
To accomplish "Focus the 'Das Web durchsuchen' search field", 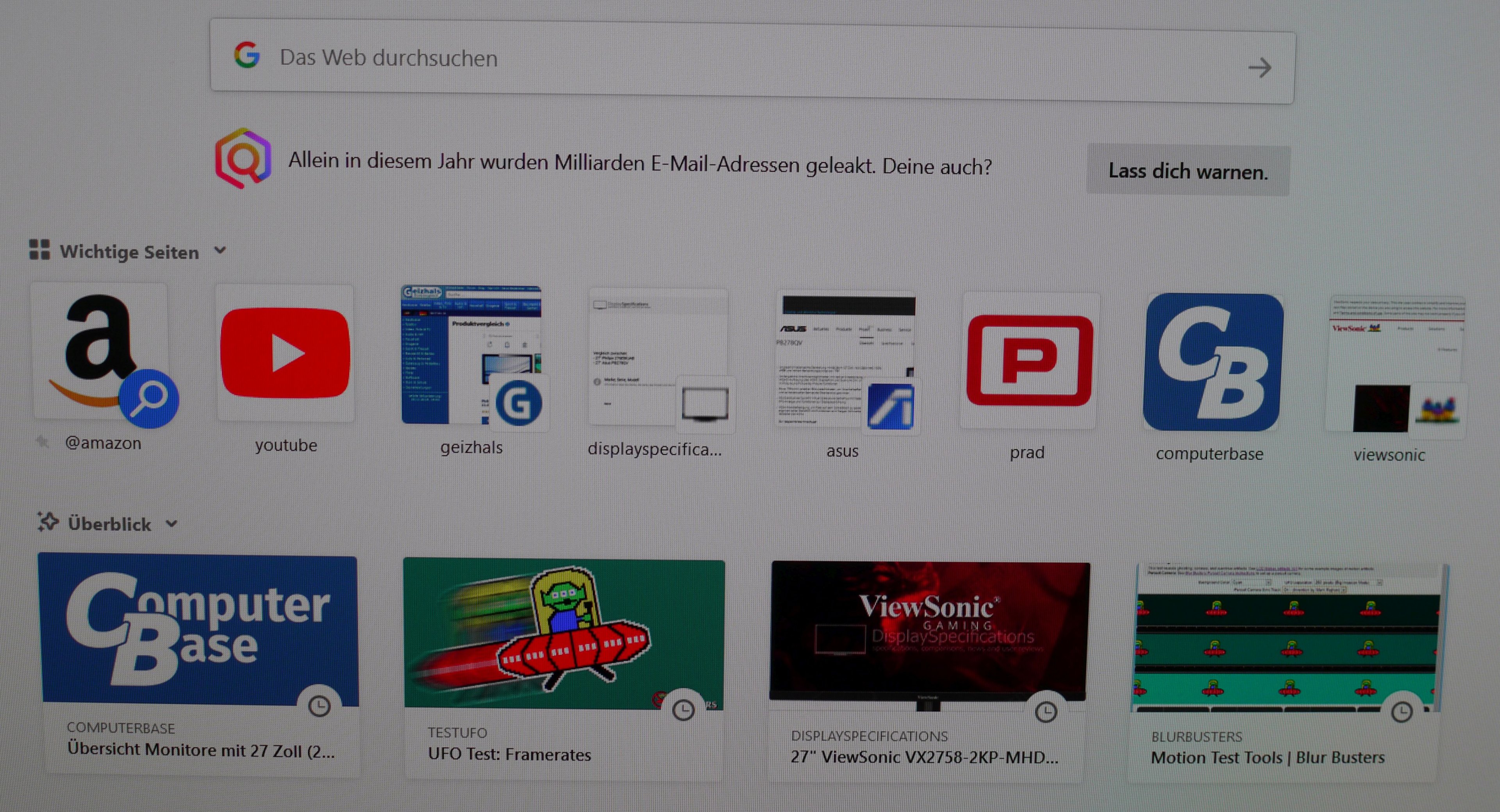I will 699,60.
